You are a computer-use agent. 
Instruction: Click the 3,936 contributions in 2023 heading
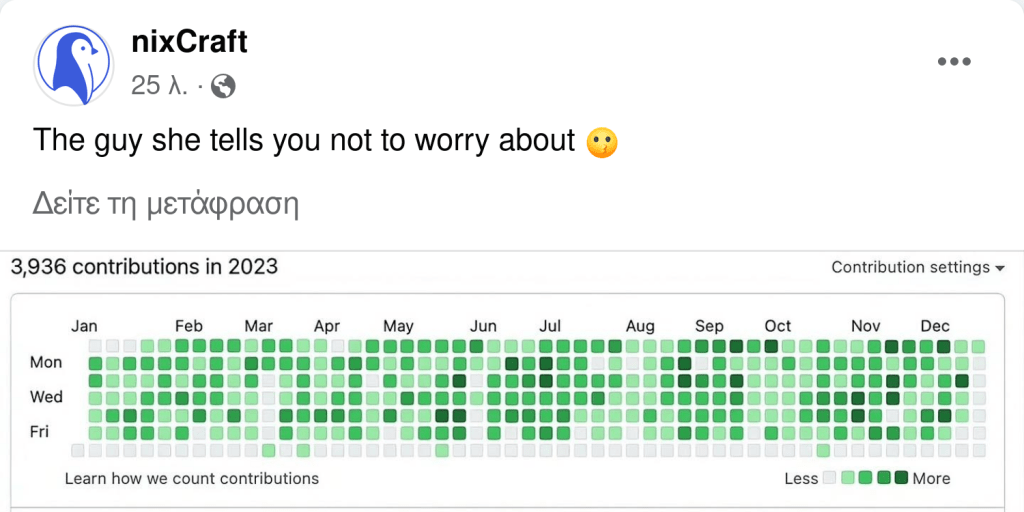tap(144, 267)
